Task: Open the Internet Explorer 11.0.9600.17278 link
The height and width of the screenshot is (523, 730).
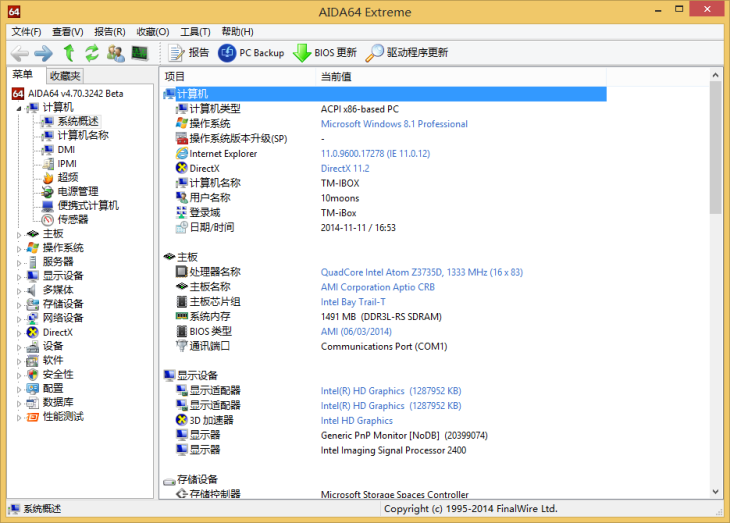Action: click(x=375, y=154)
